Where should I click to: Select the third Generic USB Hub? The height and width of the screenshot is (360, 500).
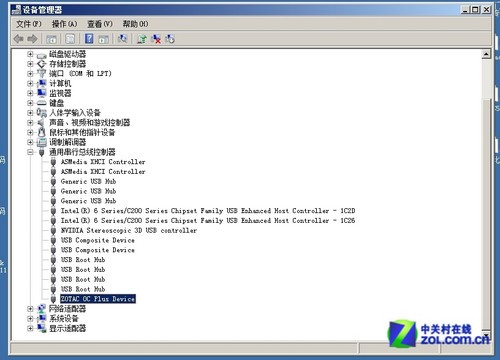(x=88, y=201)
